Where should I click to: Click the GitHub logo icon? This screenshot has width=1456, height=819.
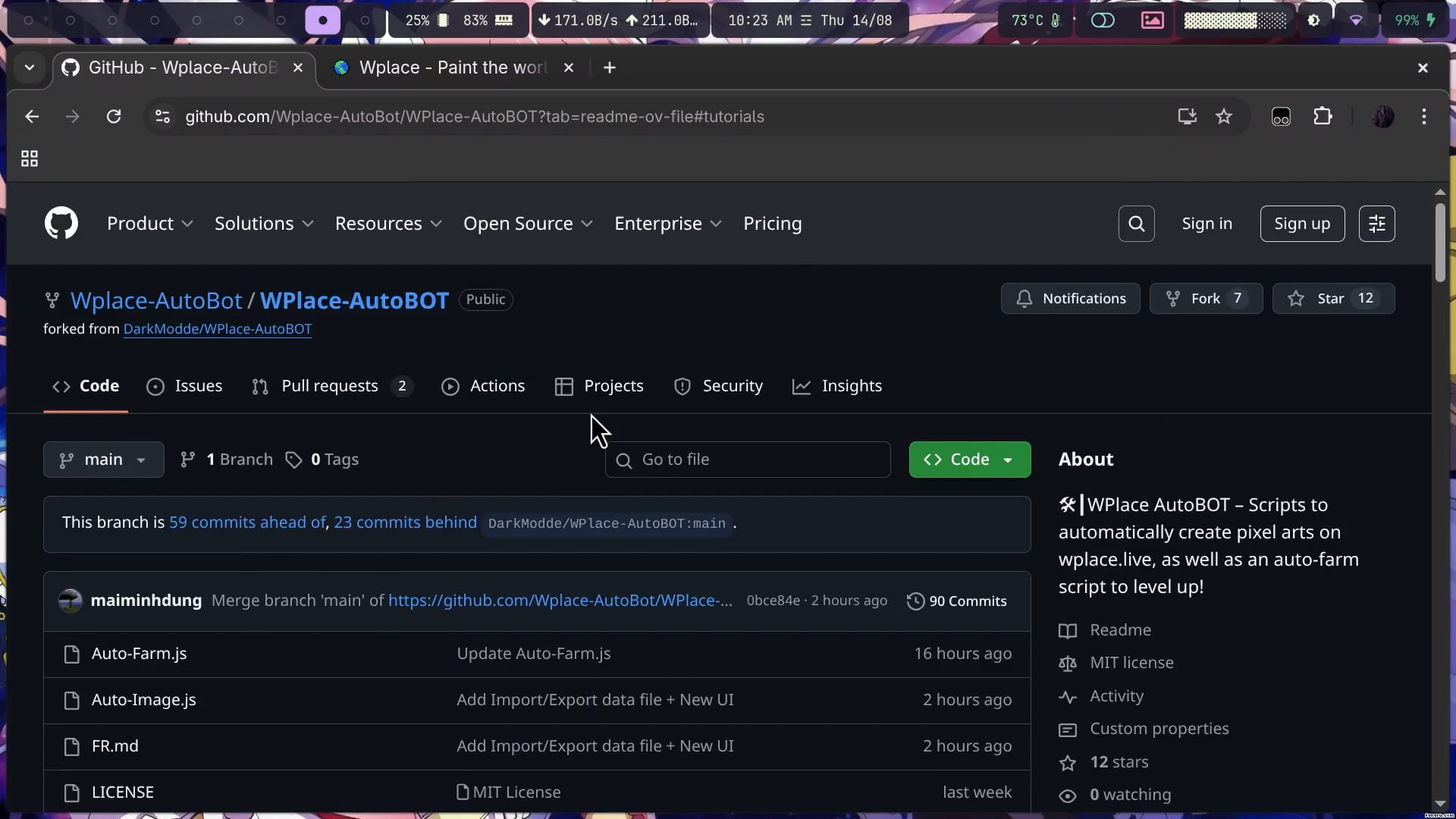click(x=61, y=223)
